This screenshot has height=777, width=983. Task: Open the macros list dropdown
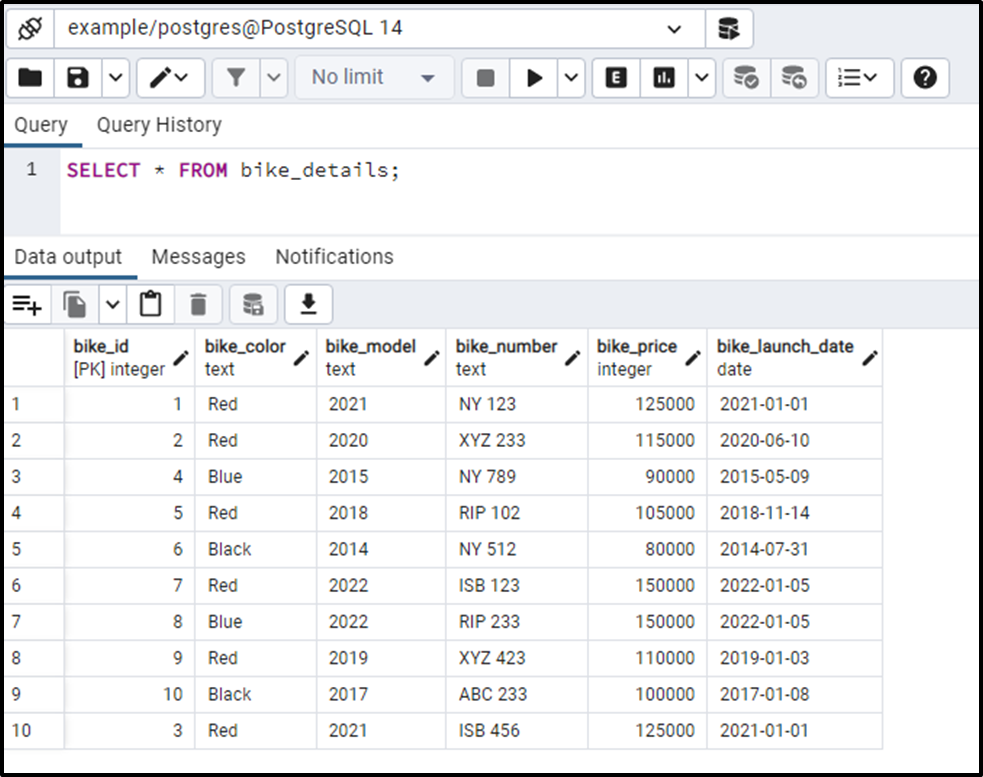point(859,78)
